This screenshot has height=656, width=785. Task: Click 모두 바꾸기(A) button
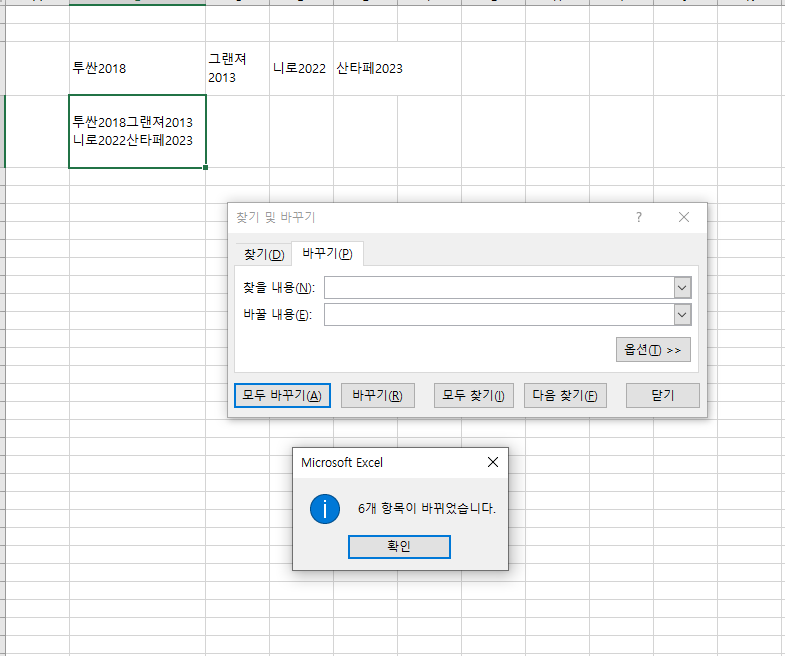(282, 396)
